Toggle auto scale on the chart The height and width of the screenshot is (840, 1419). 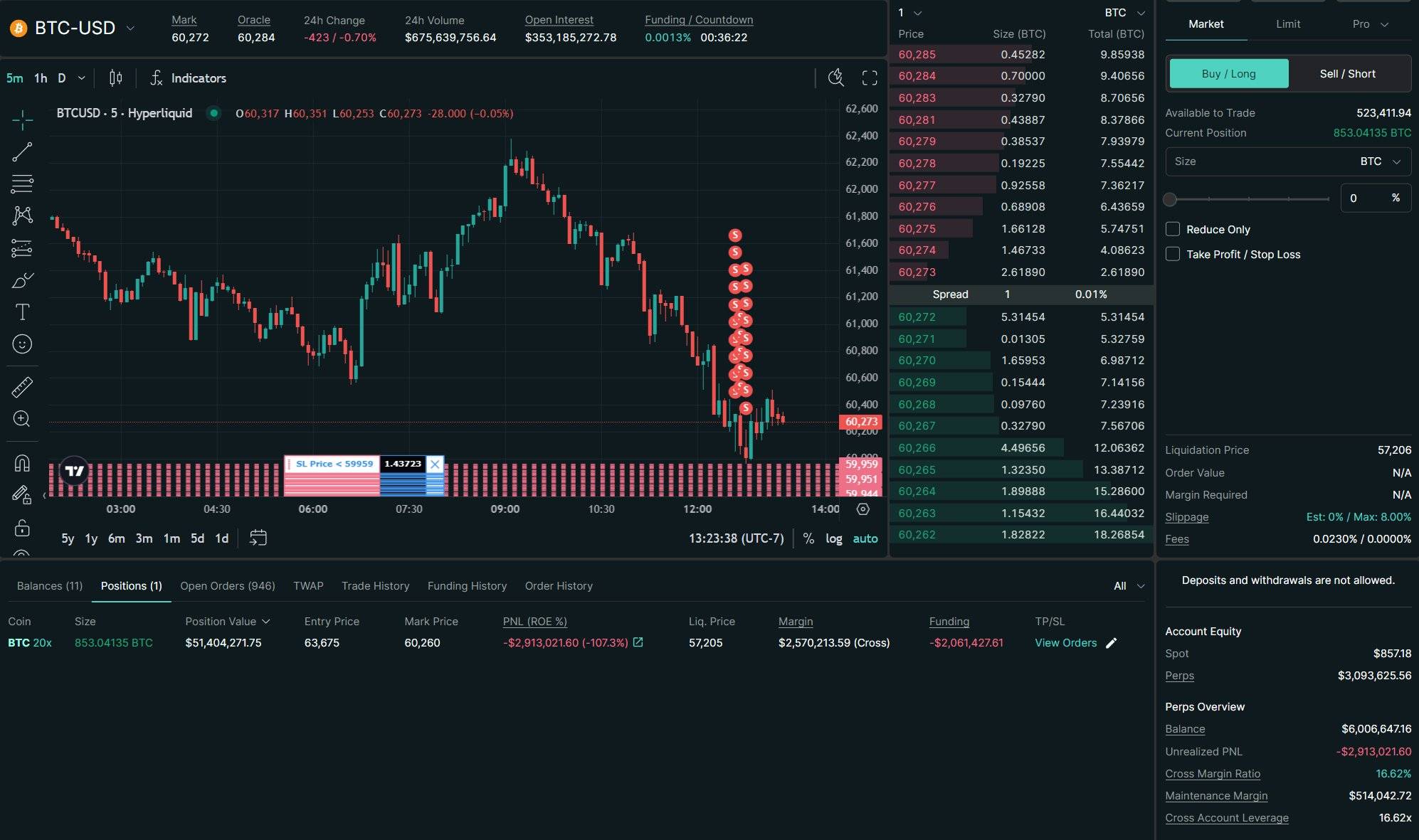coord(865,538)
